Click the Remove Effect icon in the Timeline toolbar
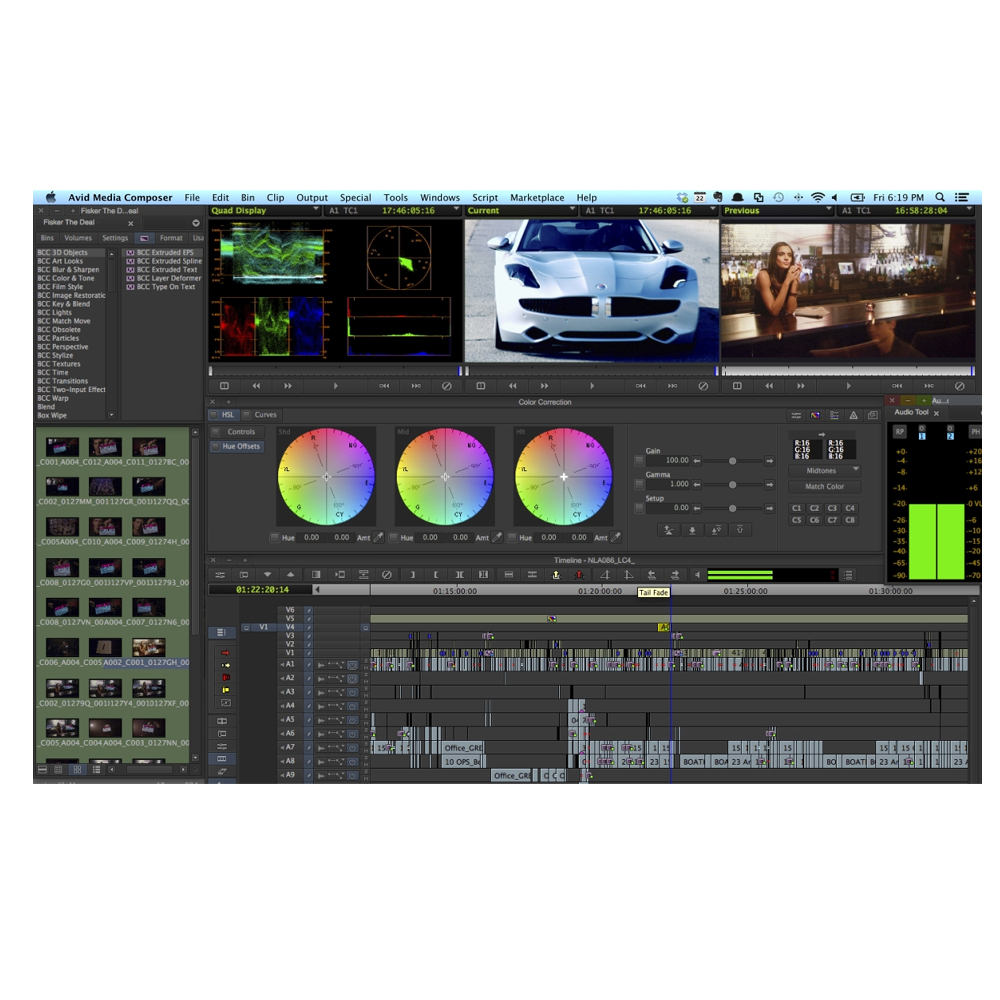The image size is (1000, 1000). [386, 575]
